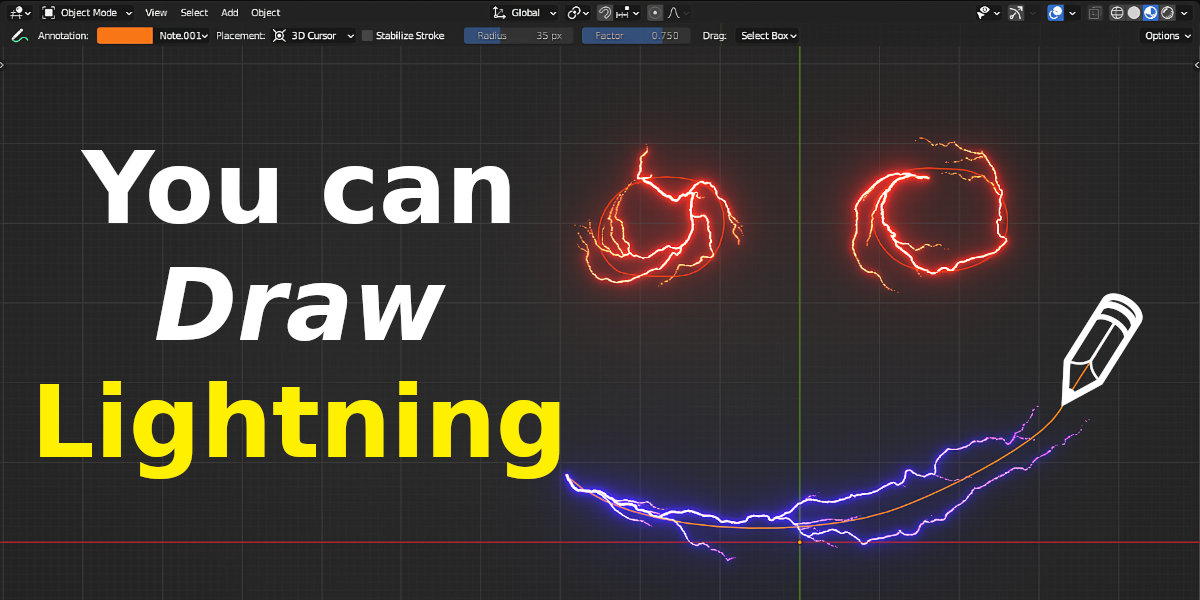Image resolution: width=1200 pixels, height=600 pixels.
Task: Open 3D Cursor placement dropdown
Action: point(314,35)
